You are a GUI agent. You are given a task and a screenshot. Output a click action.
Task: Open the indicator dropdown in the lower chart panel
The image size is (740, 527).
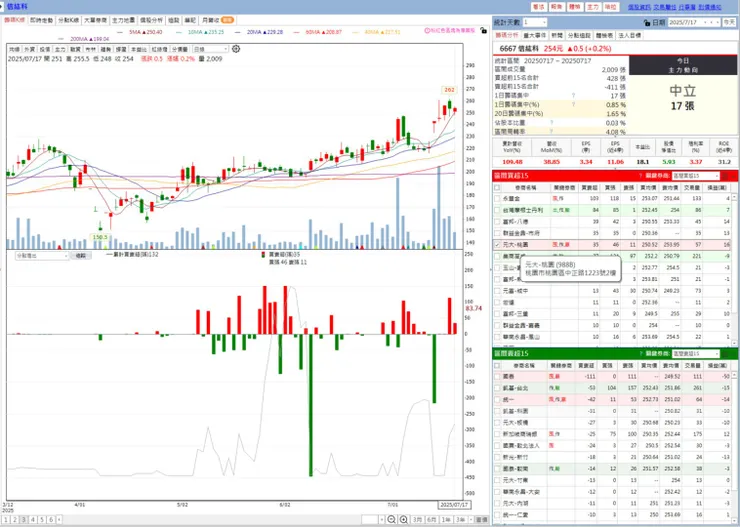pyautogui.click(x=42, y=255)
